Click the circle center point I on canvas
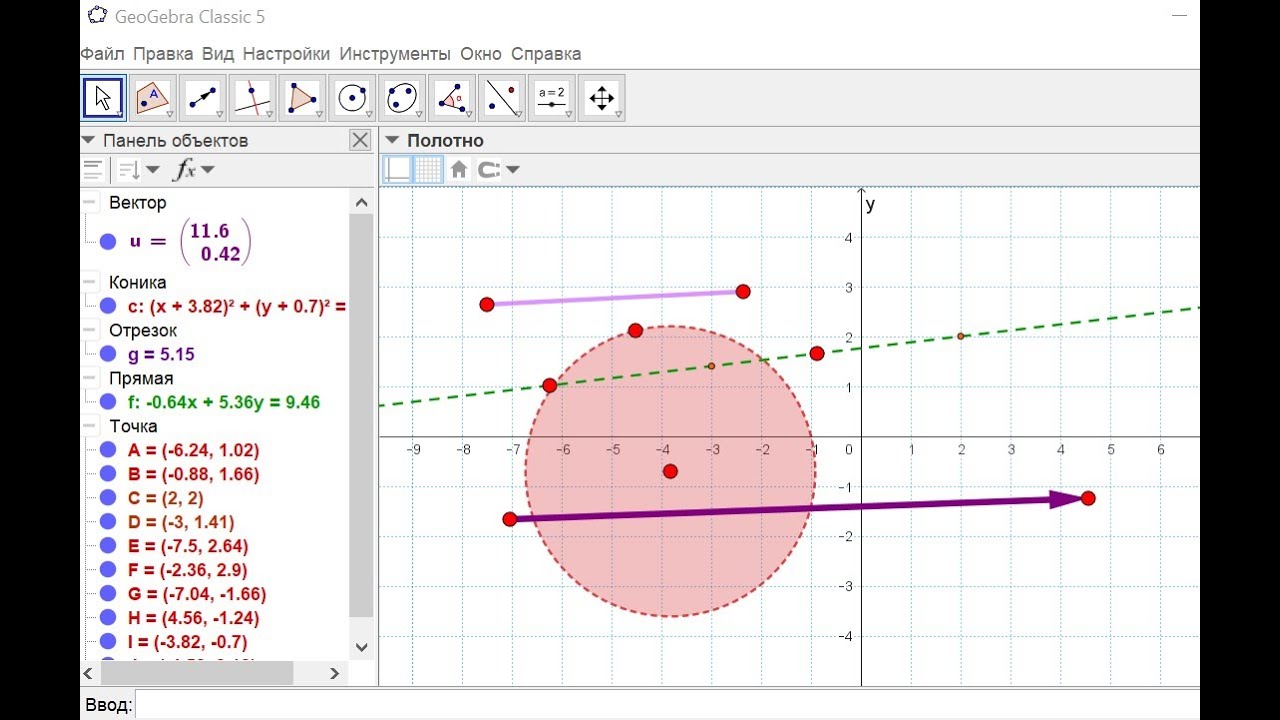1280x720 pixels. (x=670, y=471)
